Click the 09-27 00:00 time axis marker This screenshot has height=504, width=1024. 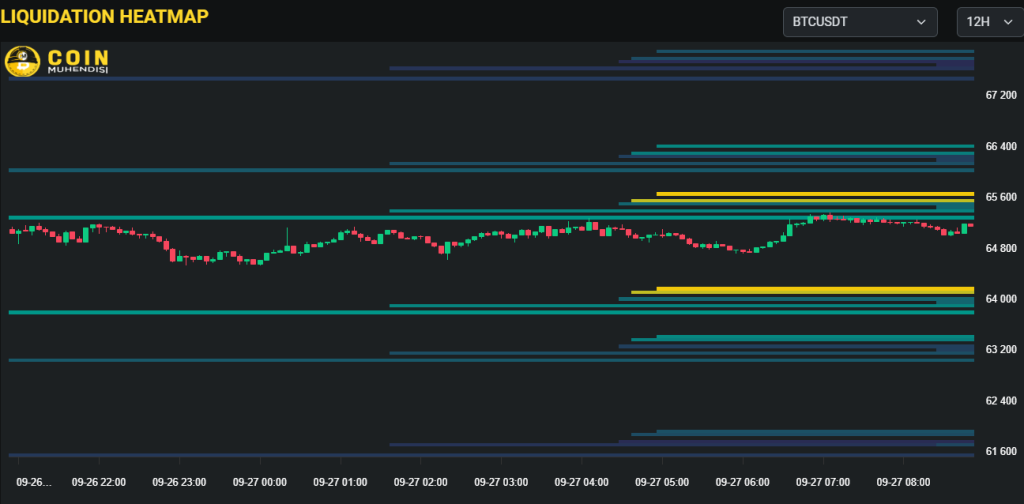[x=260, y=482]
